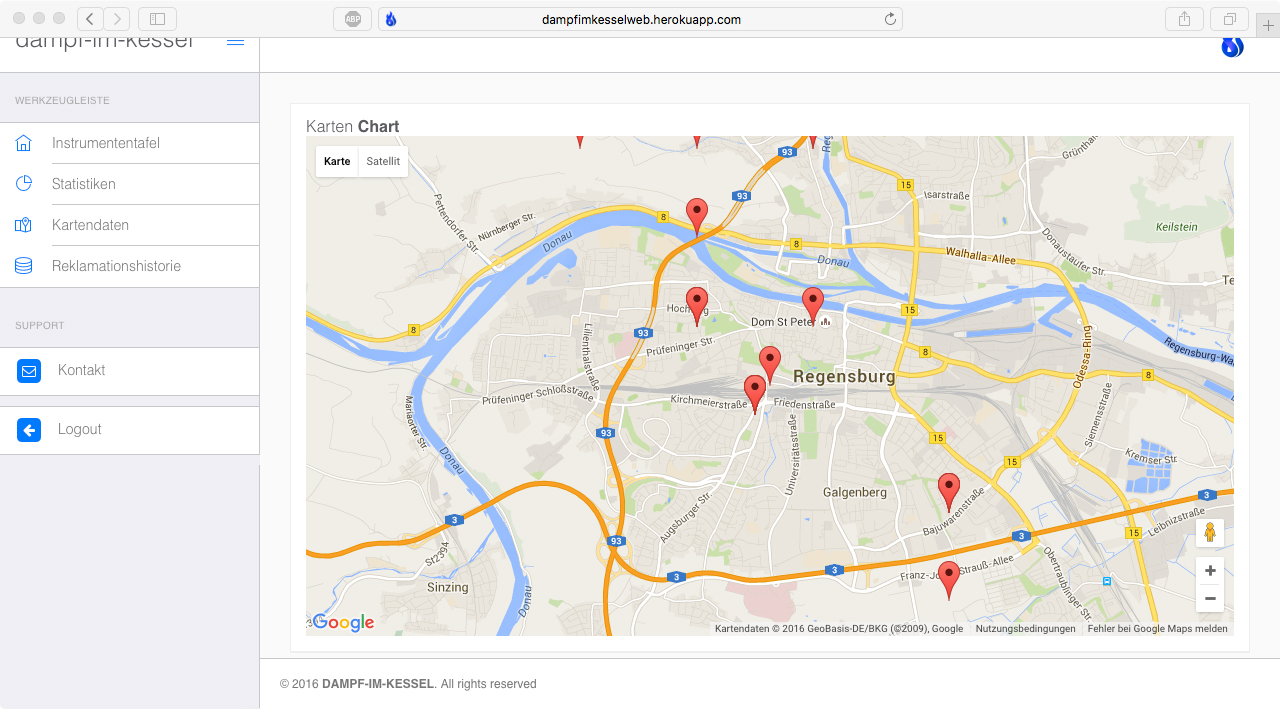Click the red marker on the Donau bridge

[x=697, y=217]
